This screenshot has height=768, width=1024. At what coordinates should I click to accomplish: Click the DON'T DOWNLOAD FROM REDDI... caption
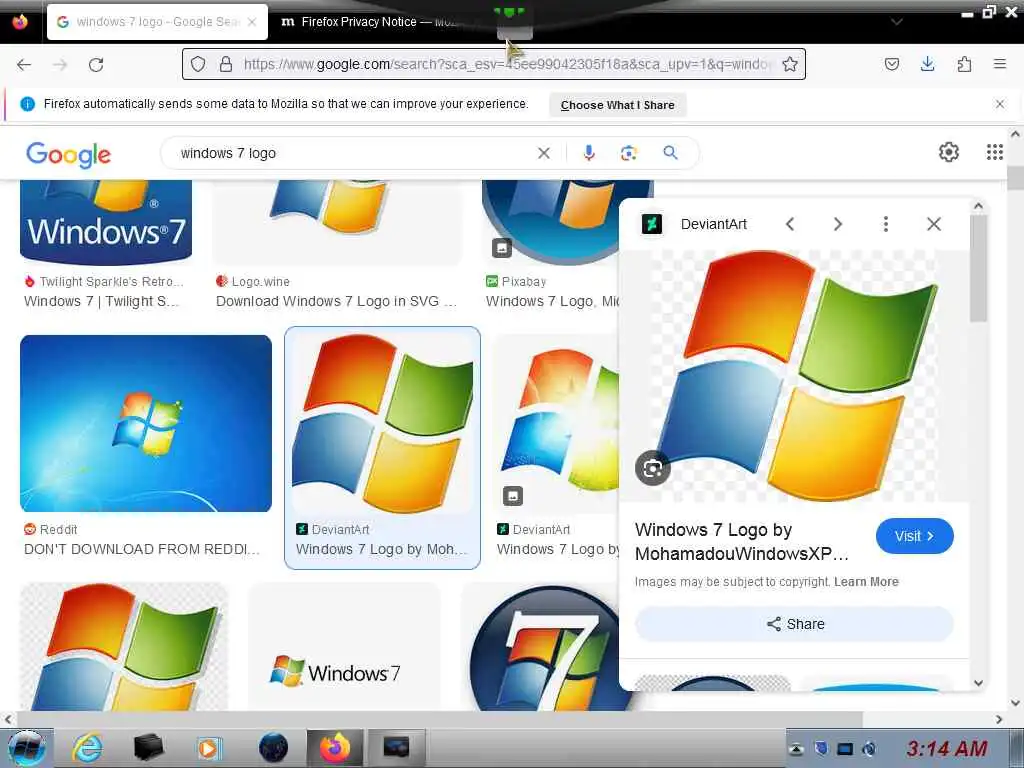click(142, 549)
